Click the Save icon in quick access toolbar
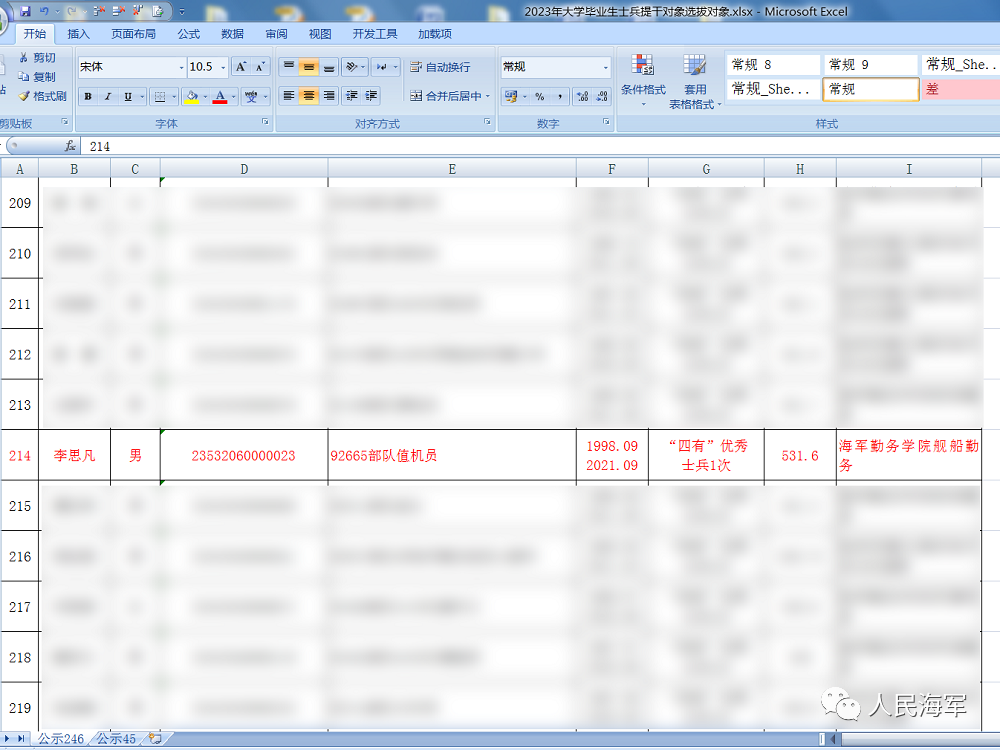The width and height of the screenshot is (1000, 750). 23,11
